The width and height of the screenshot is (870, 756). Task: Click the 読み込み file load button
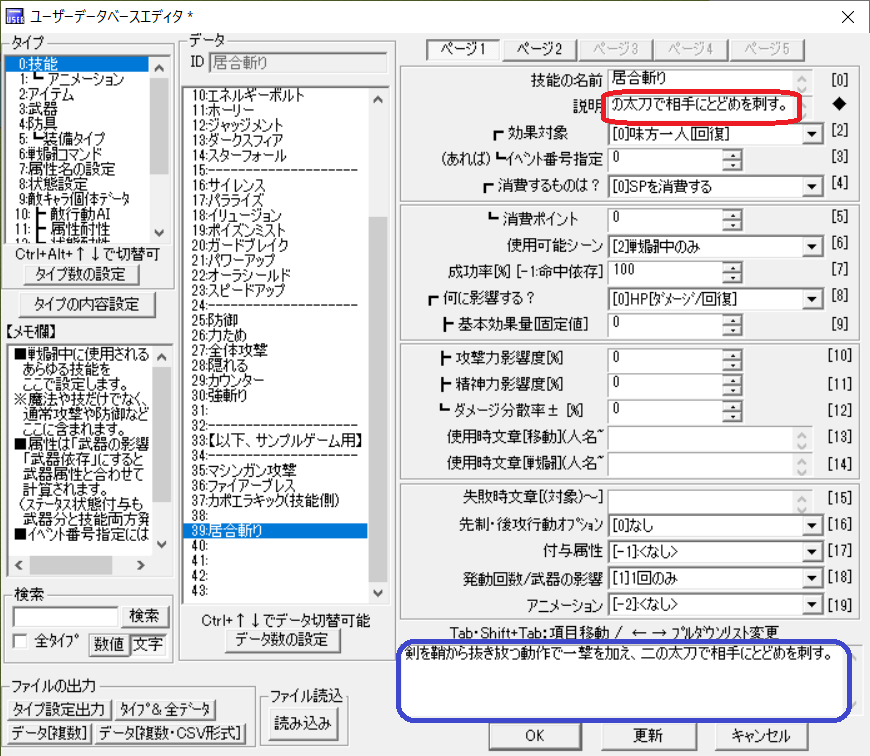coord(303,723)
